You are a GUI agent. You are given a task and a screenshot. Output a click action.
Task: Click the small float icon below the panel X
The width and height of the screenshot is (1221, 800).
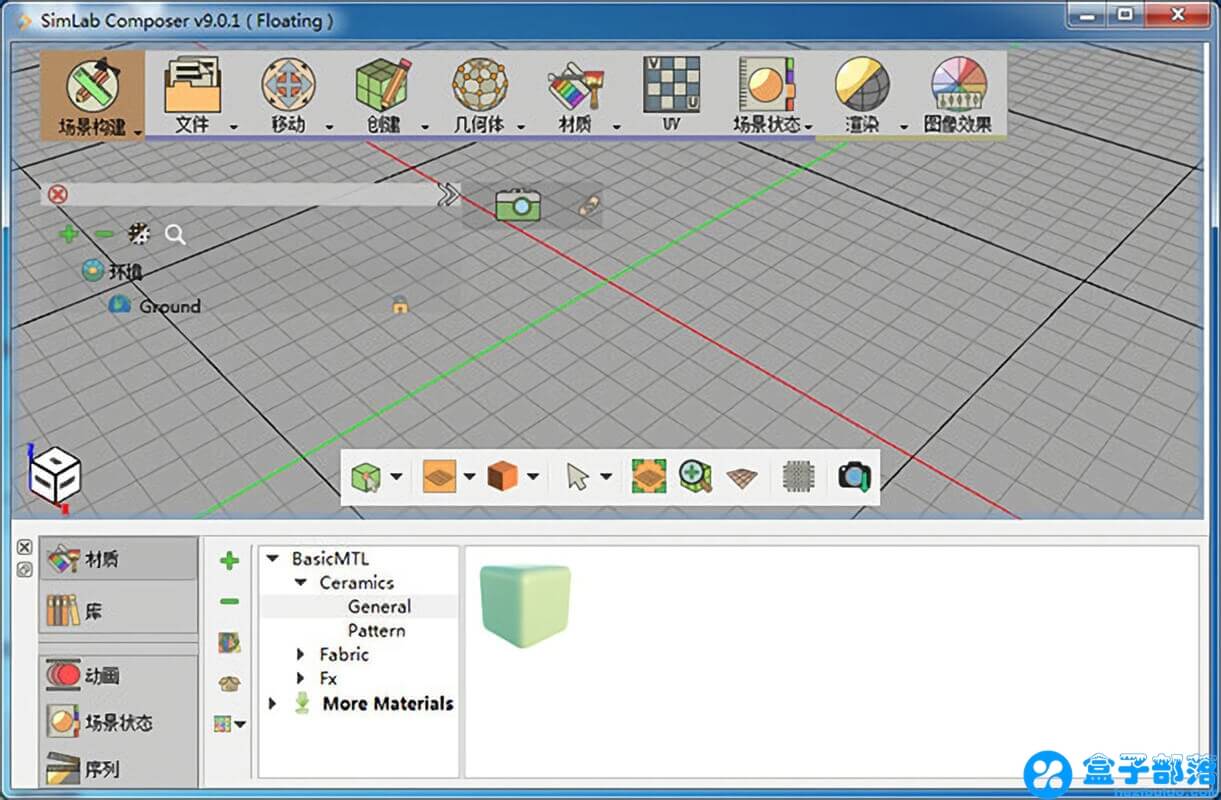pos(25,569)
